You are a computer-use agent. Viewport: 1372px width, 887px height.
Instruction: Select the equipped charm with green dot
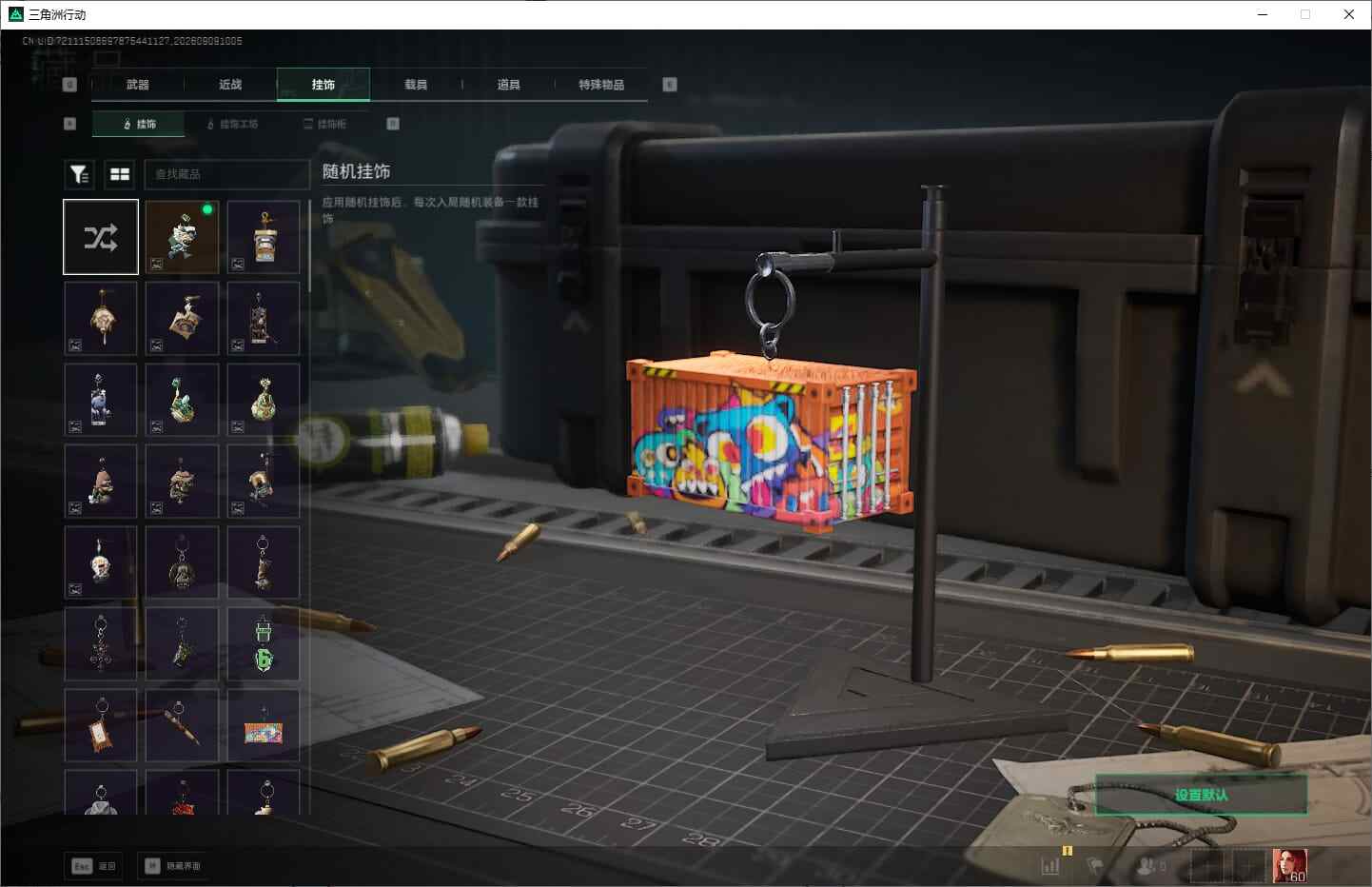pyautogui.click(x=183, y=237)
